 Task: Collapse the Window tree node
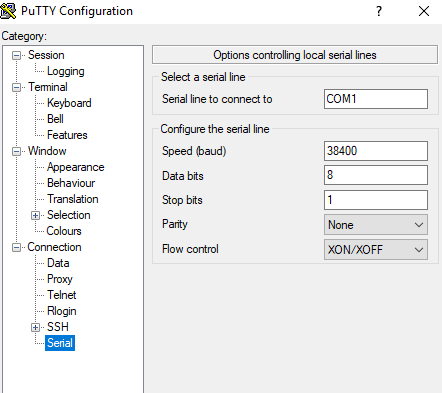[x=16, y=151]
